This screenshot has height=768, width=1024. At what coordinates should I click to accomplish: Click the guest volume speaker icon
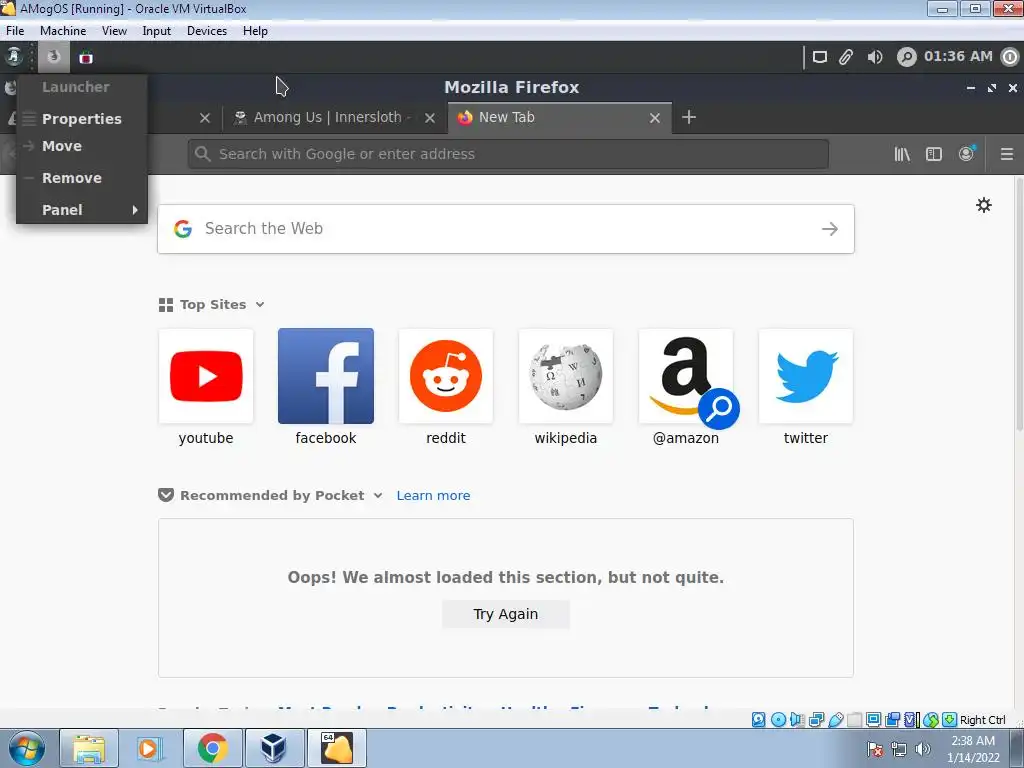point(874,57)
